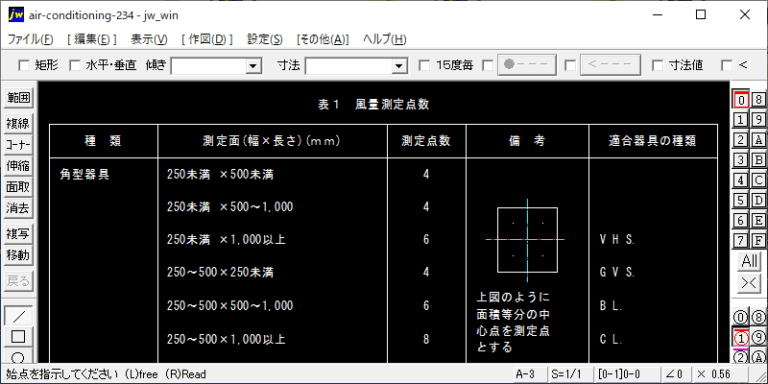Toggle the 15度毎 checkbox

425,65
